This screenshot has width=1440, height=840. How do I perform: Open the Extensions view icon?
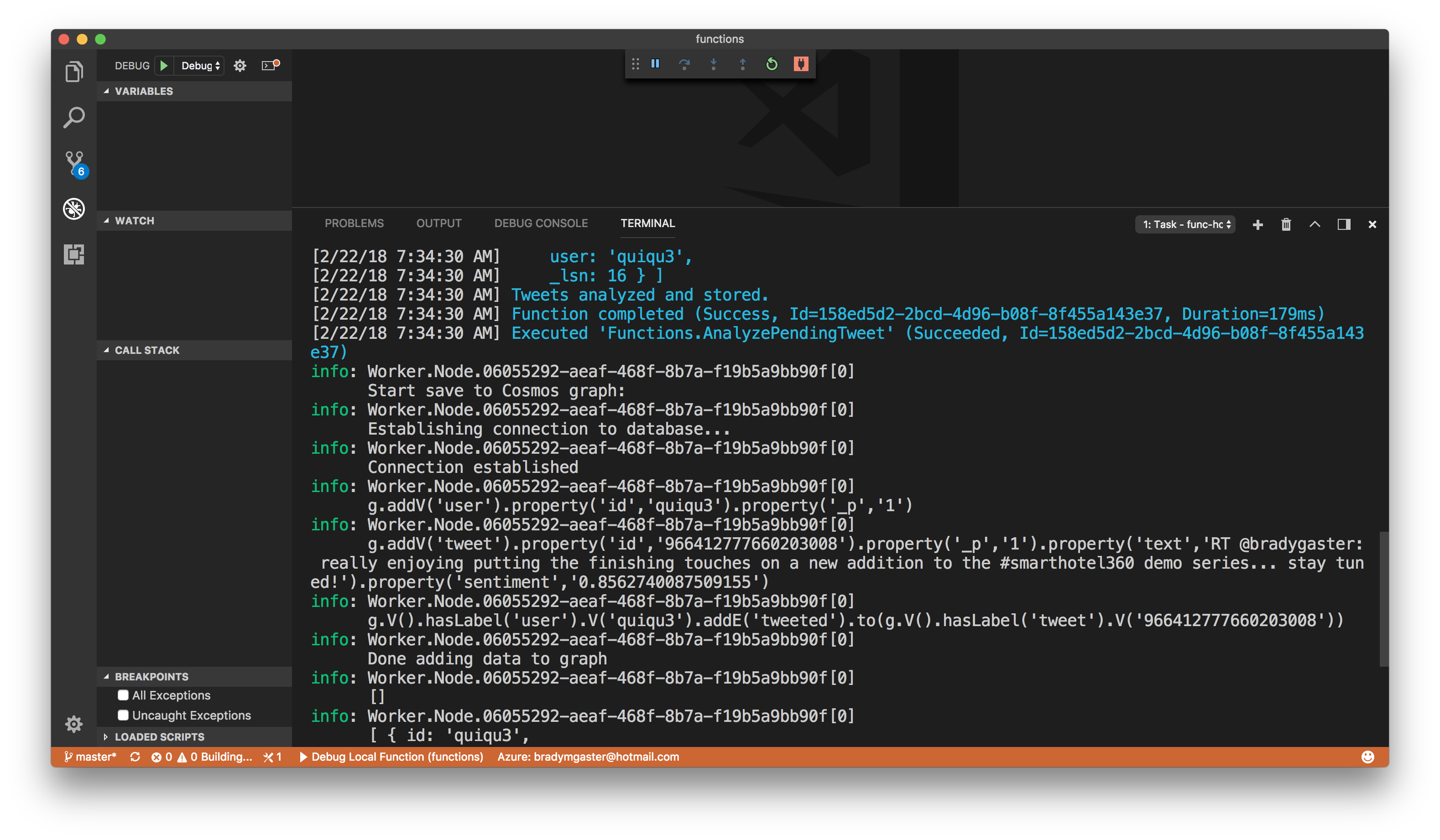coord(74,254)
